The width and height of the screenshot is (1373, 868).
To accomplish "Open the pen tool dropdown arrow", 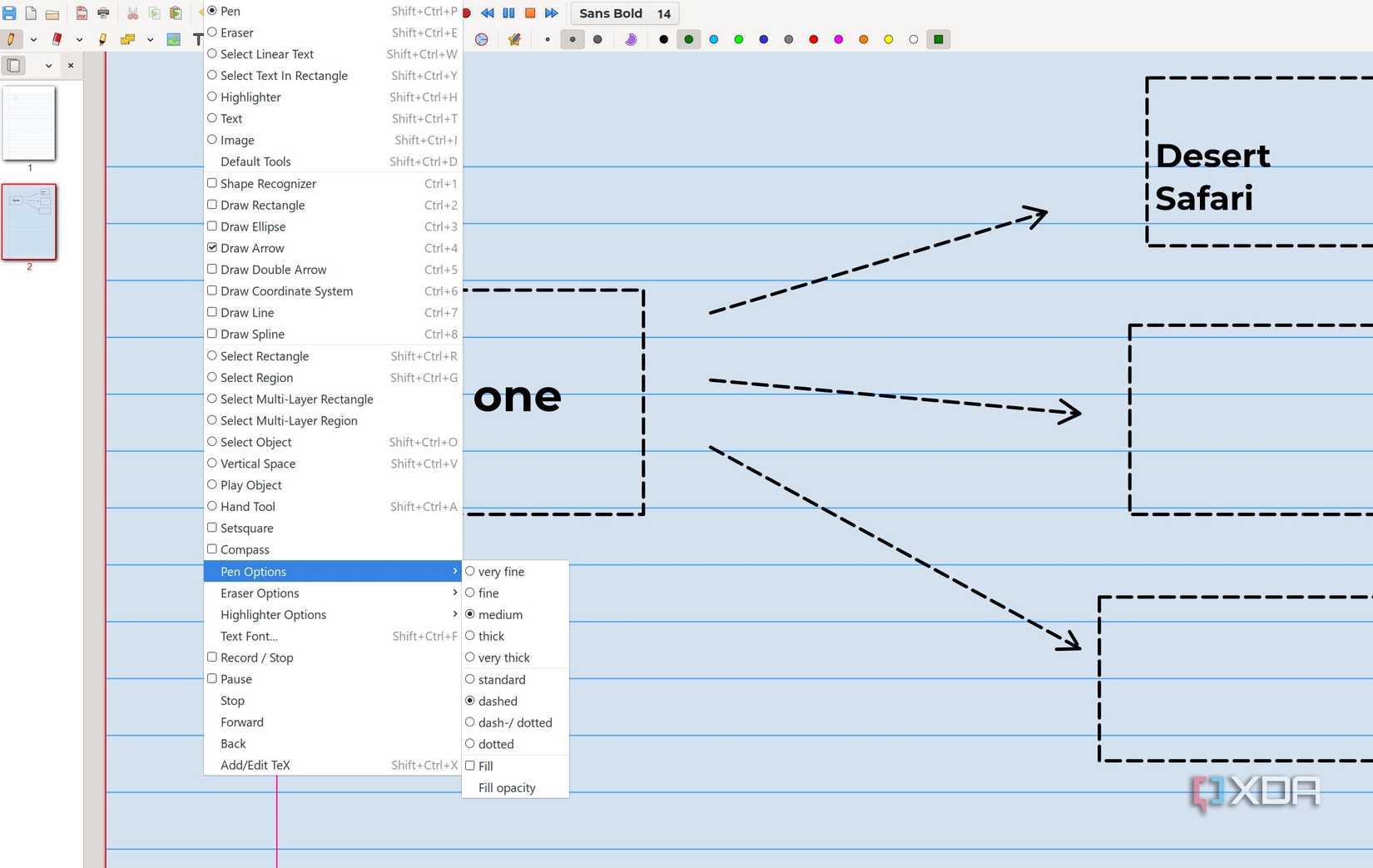I will click(33, 39).
